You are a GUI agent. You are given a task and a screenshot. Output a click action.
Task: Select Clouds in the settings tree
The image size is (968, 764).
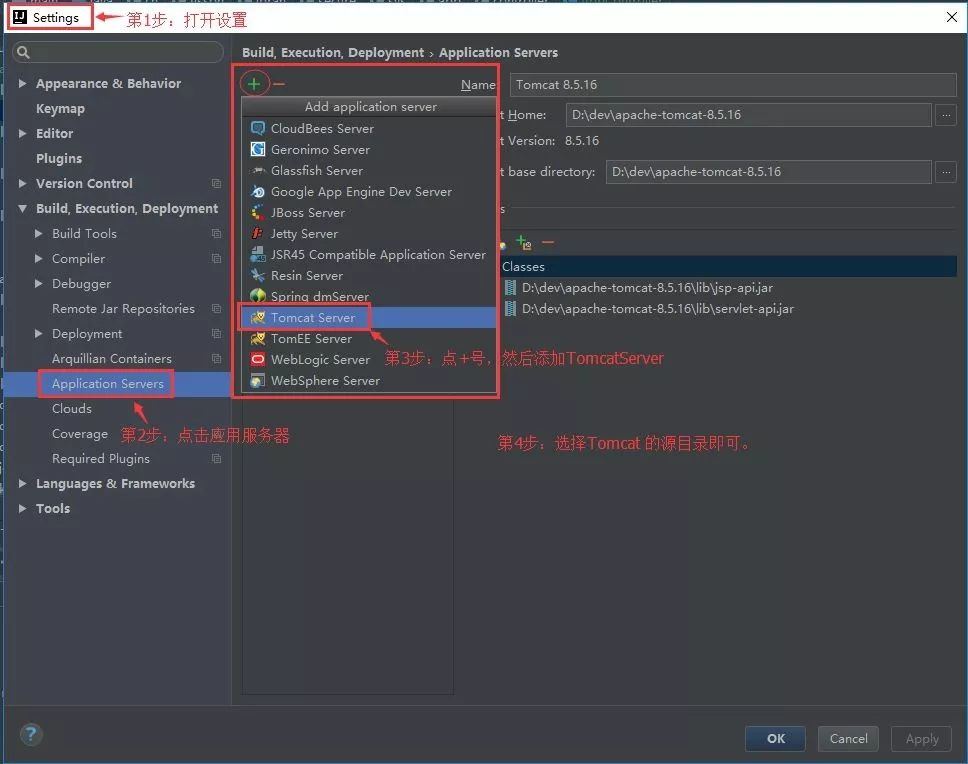coord(71,408)
